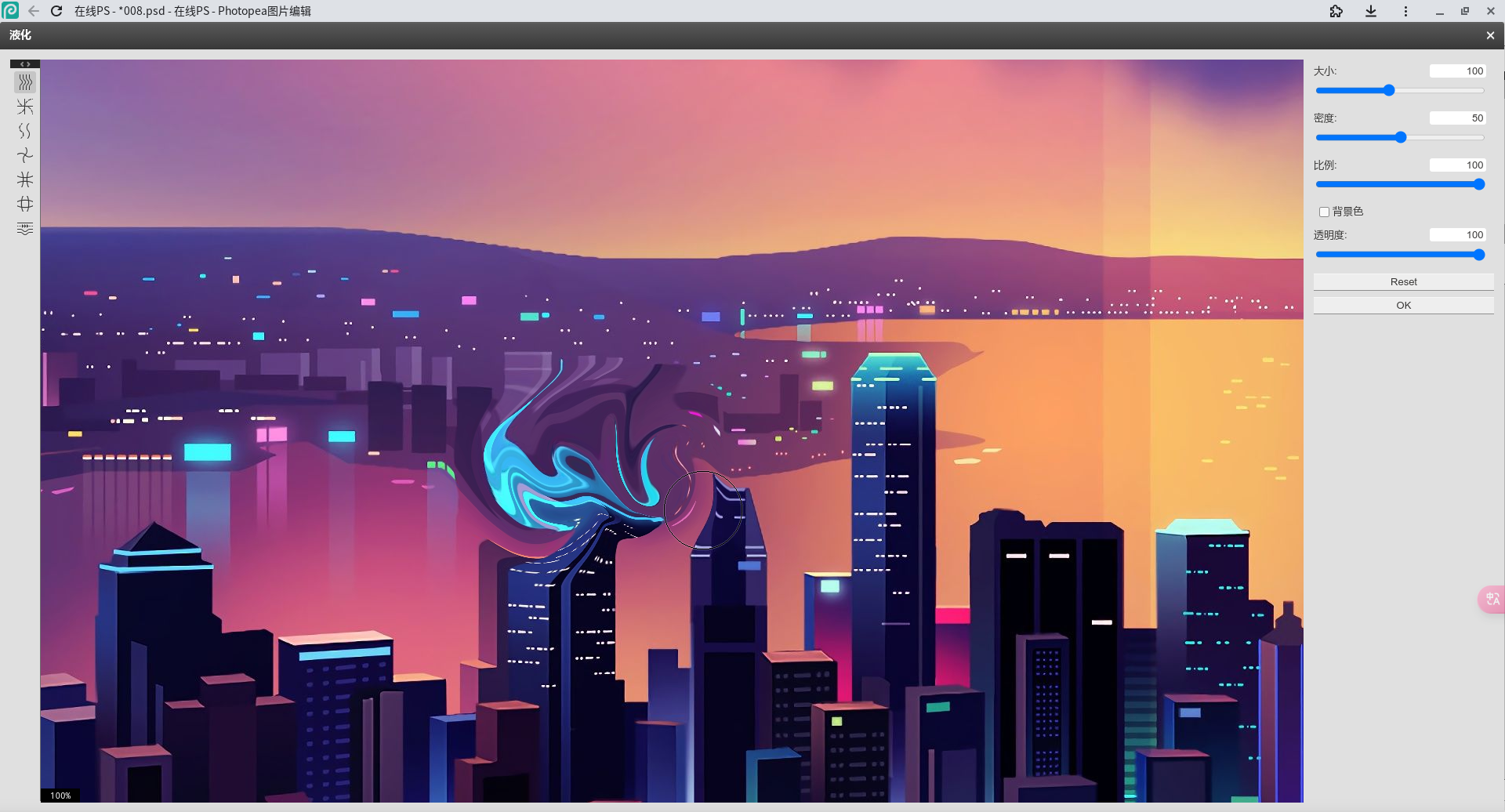Confirm liquify with the OK button
The width and height of the screenshot is (1505, 812).
pyautogui.click(x=1403, y=305)
